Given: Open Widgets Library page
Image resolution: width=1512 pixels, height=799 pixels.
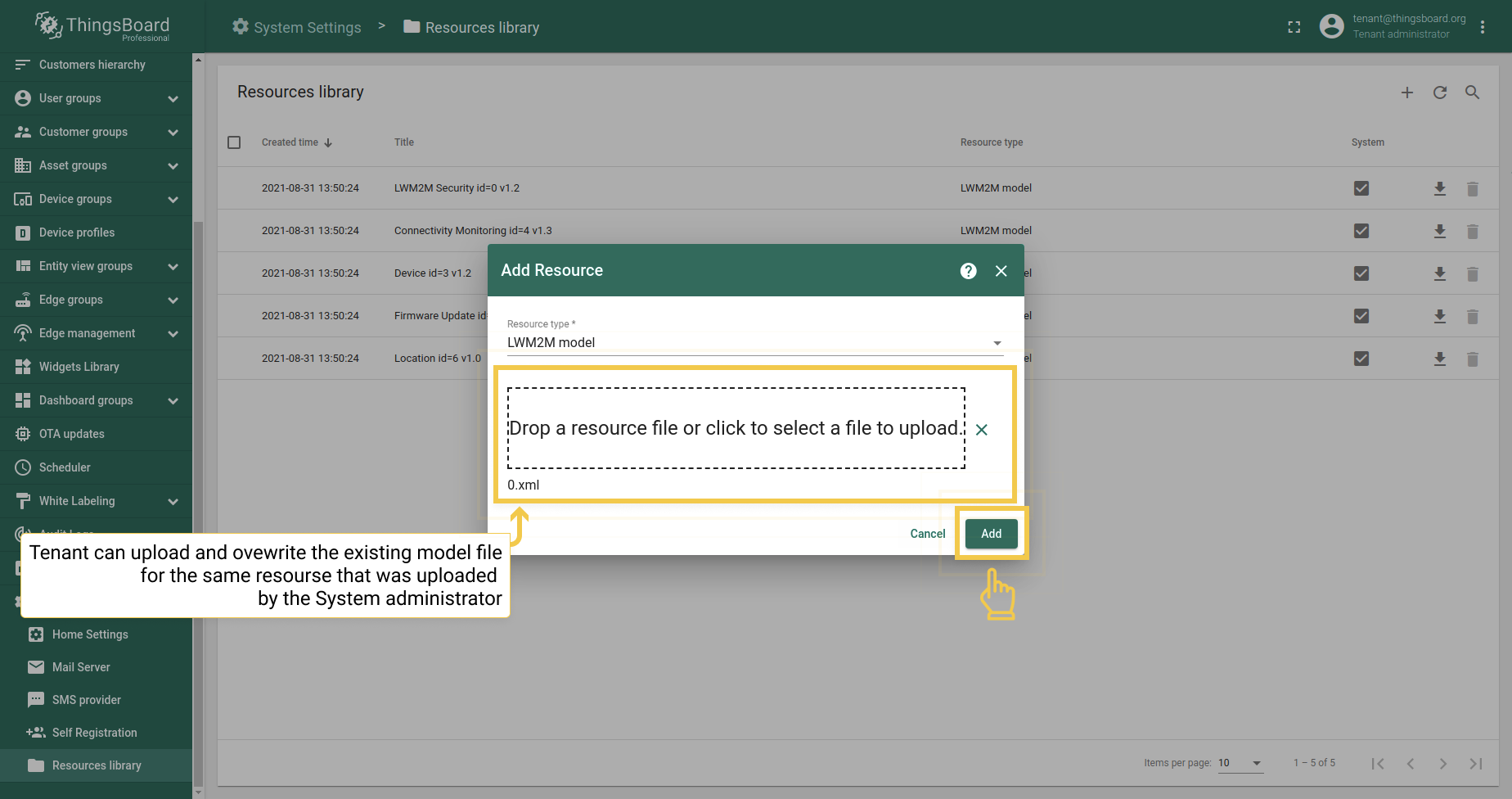Looking at the screenshot, I should click(96, 367).
